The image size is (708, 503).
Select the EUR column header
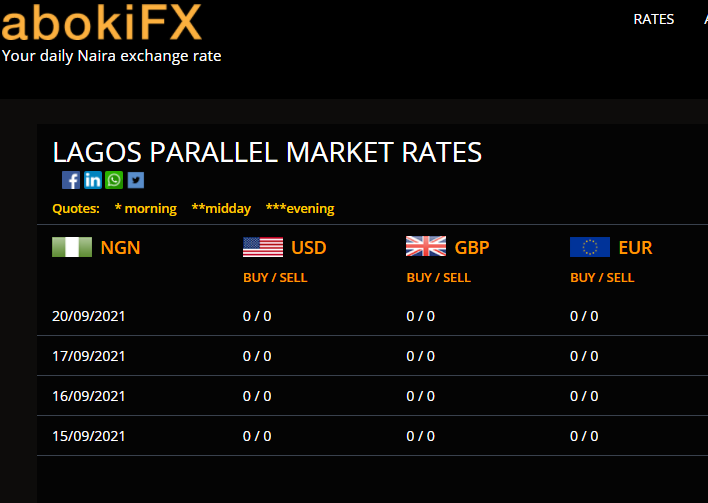click(x=635, y=247)
